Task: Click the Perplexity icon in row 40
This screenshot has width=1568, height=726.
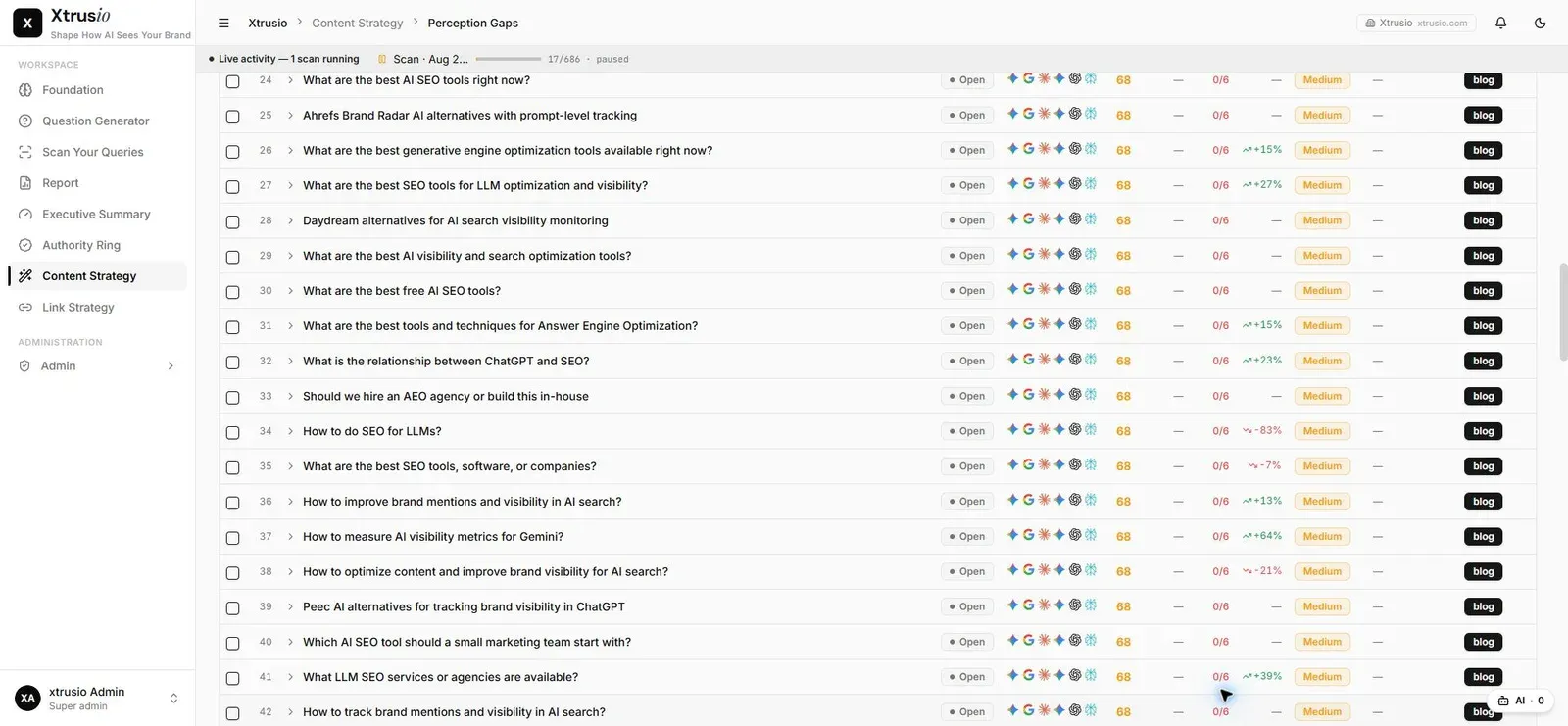Action: [1091, 641]
